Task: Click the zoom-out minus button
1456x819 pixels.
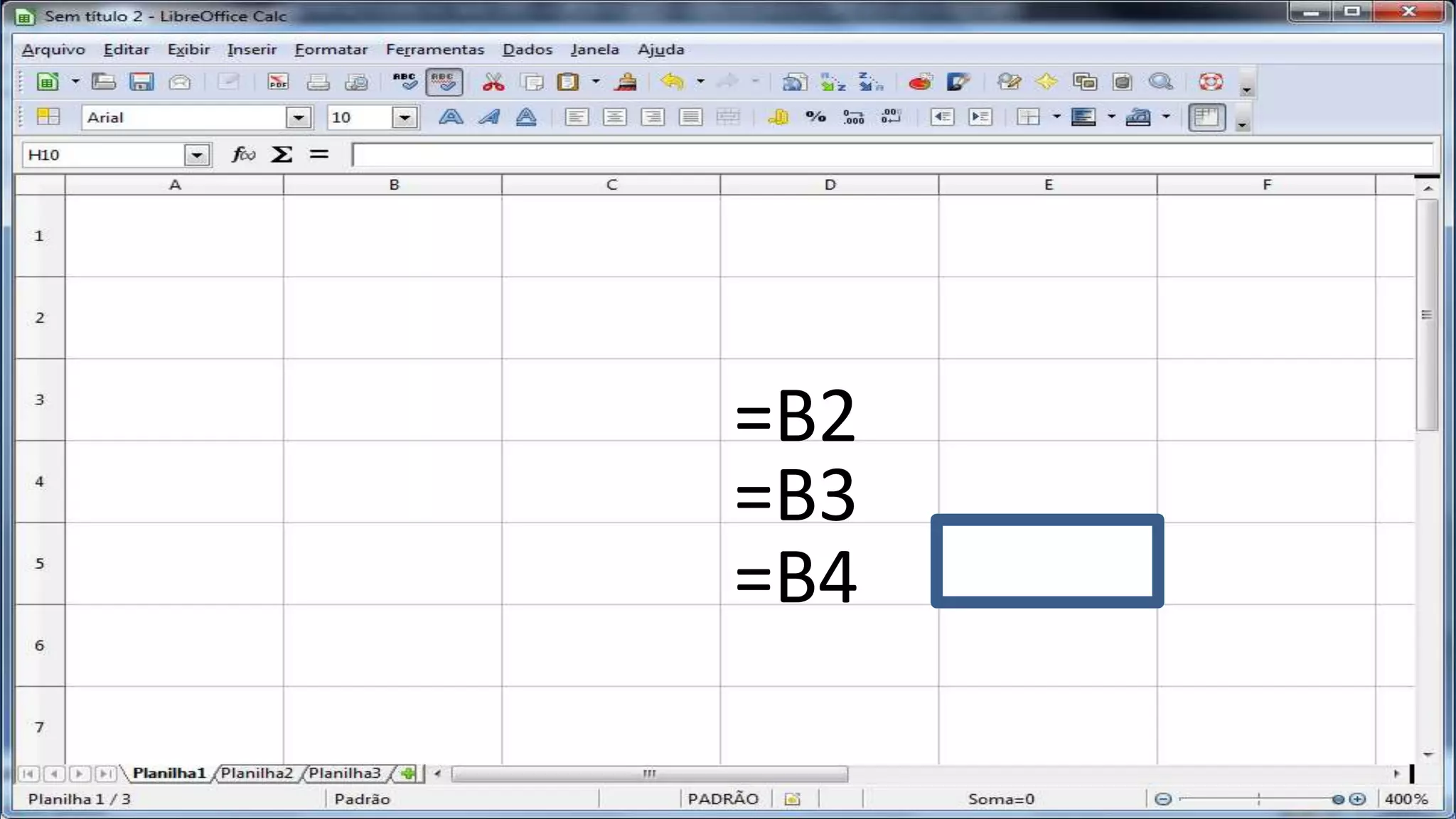Action: [1163, 799]
